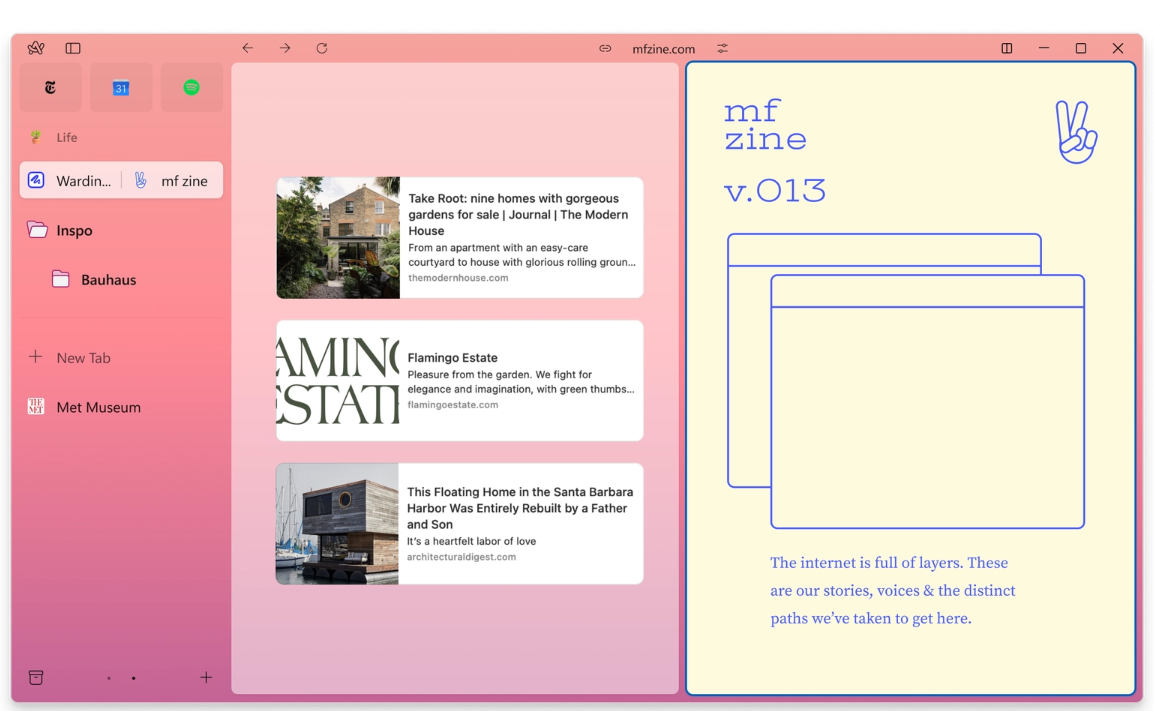The width and height of the screenshot is (1154, 711).
Task: Click the Life space title
Action: 67,138
